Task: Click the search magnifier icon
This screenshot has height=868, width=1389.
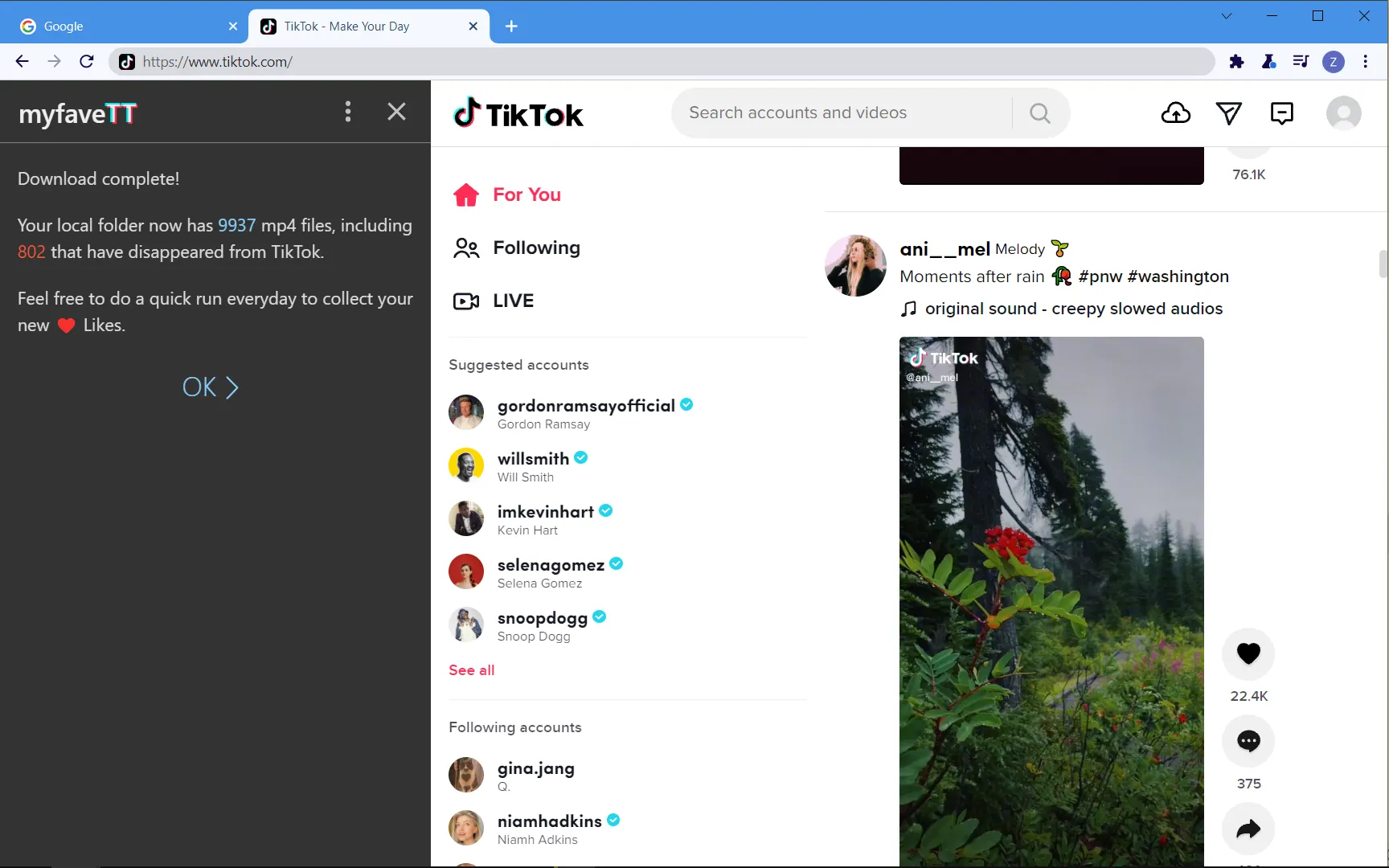Action: click(x=1039, y=113)
